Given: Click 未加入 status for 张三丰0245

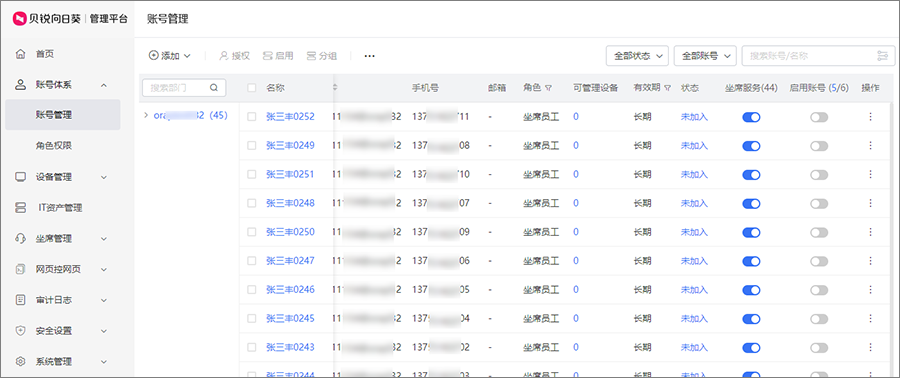Looking at the screenshot, I should pyautogui.click(x=695, y=318).
